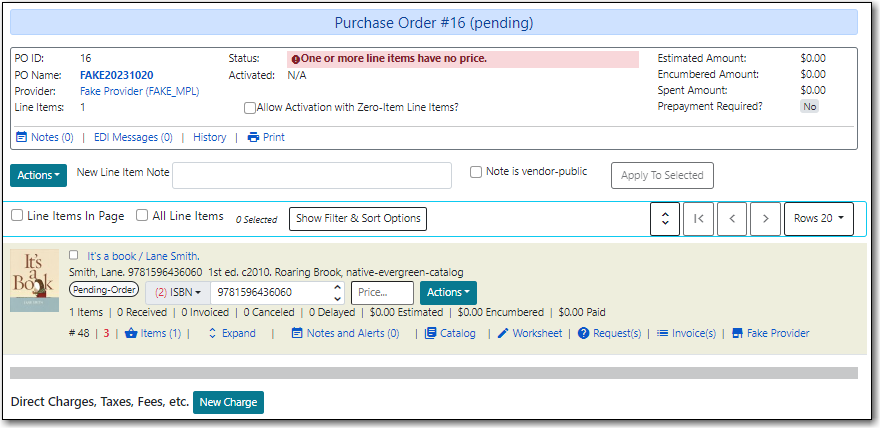
Task: Focus the New Line Item Note field
Action: pyautogui.click(x=311, y=176)
